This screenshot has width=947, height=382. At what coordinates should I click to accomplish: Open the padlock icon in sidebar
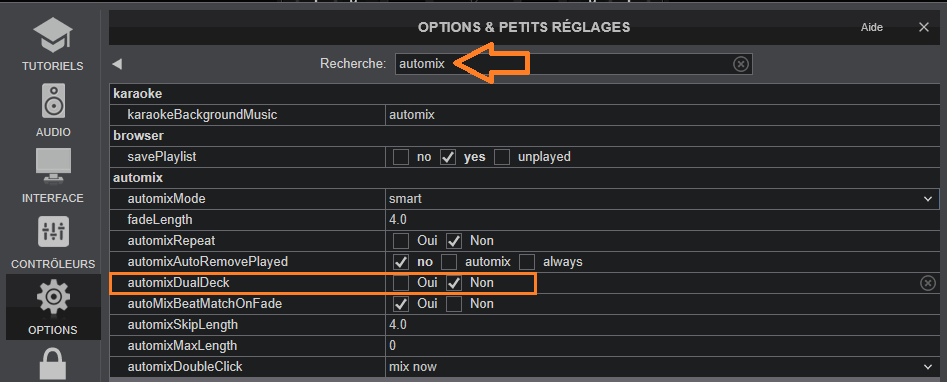(53, 364)
